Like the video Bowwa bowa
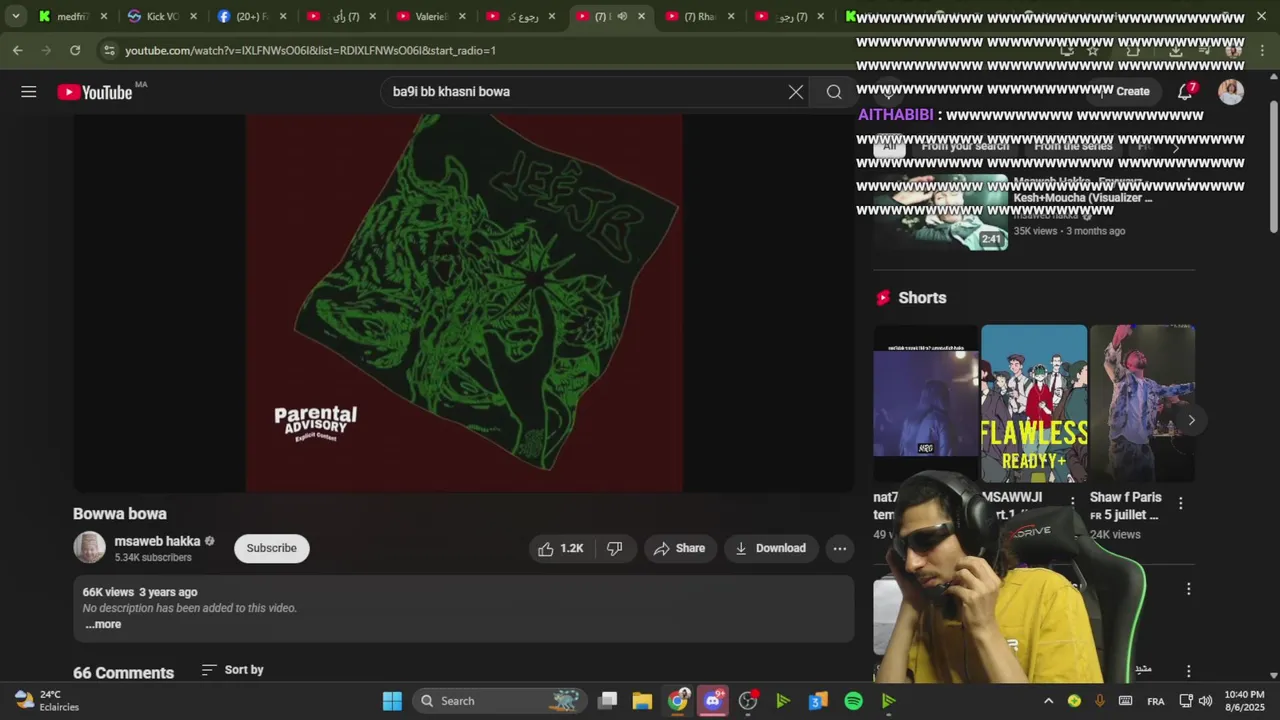 pyautogui.click(x=560, y=548)
